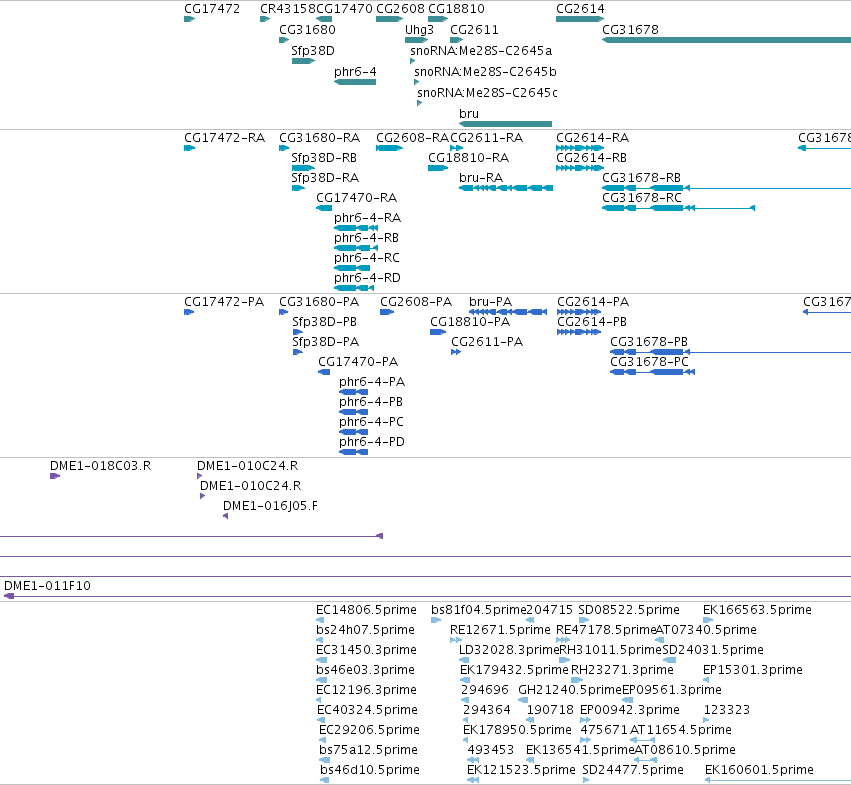Select the bru gene label

point(469,114)
